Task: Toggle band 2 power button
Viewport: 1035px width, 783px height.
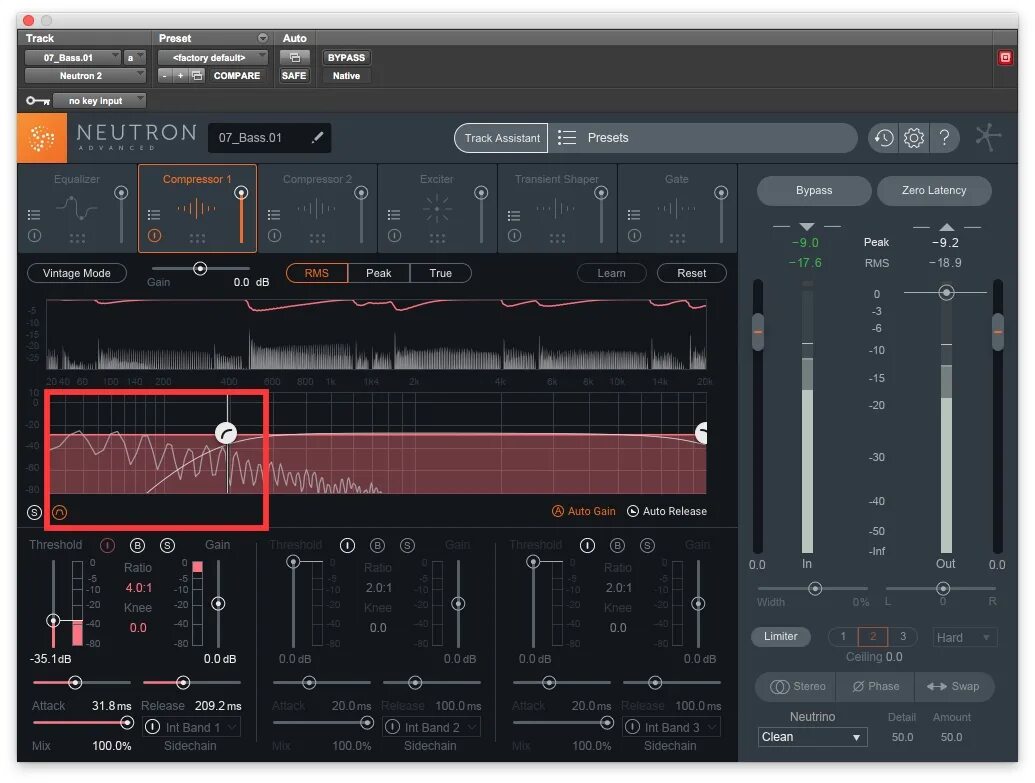Action: click(347, 545)
